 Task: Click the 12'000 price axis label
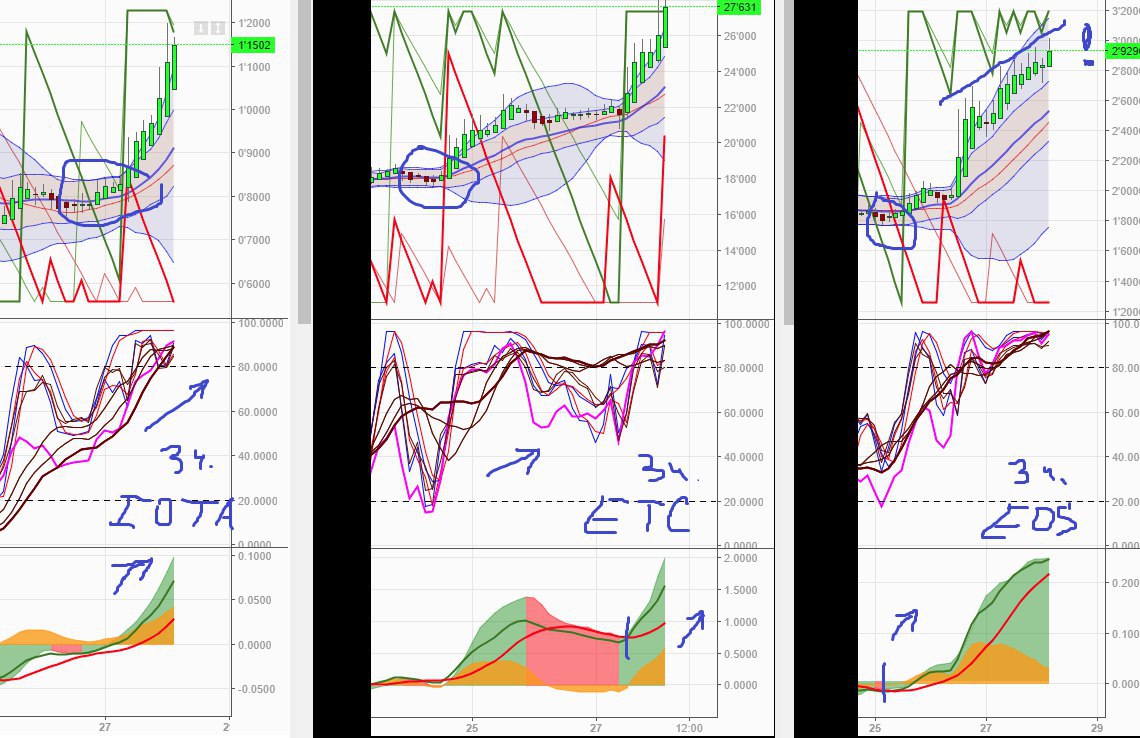(x=740, y=286)
